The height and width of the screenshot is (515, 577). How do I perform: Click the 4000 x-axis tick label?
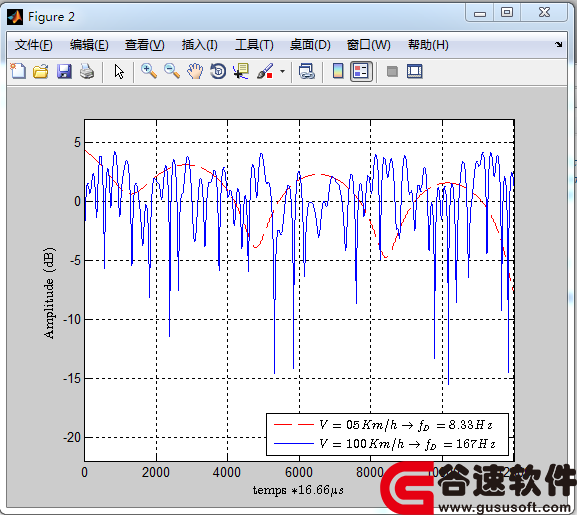point(227,473)
